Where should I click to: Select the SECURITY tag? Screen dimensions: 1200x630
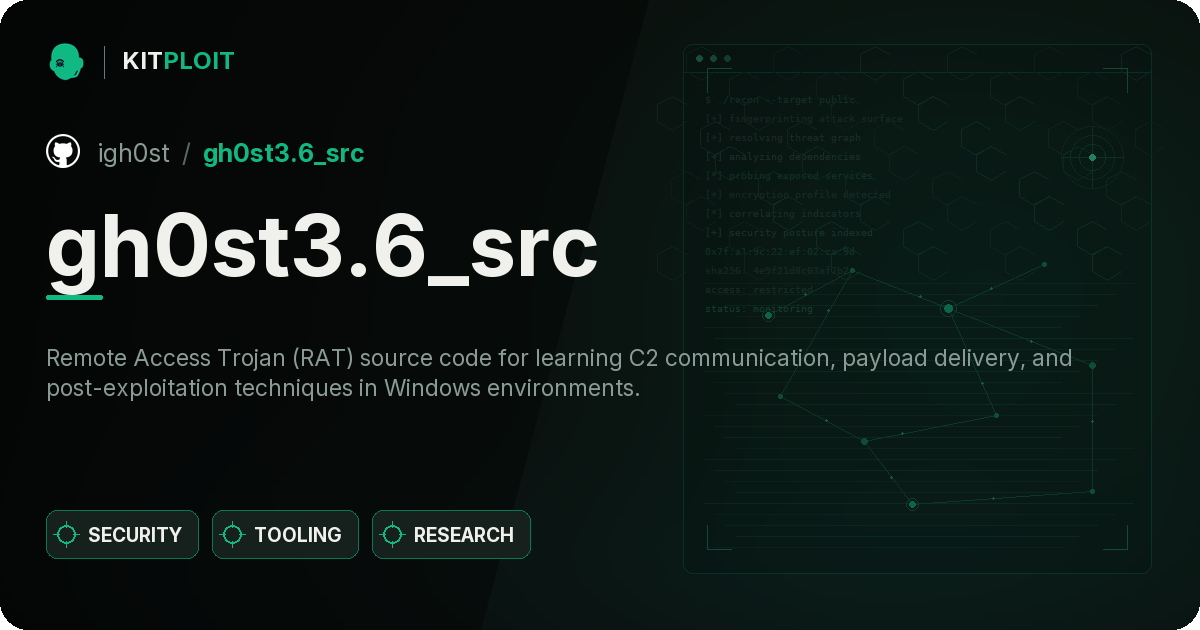click(122, 535)
